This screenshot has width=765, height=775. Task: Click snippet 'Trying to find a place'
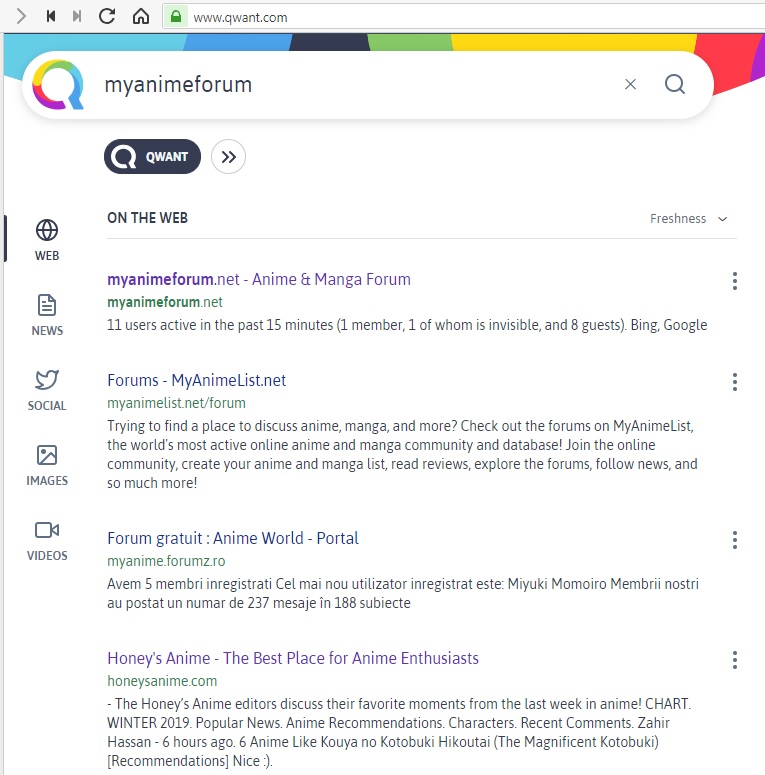pos(403,454)
